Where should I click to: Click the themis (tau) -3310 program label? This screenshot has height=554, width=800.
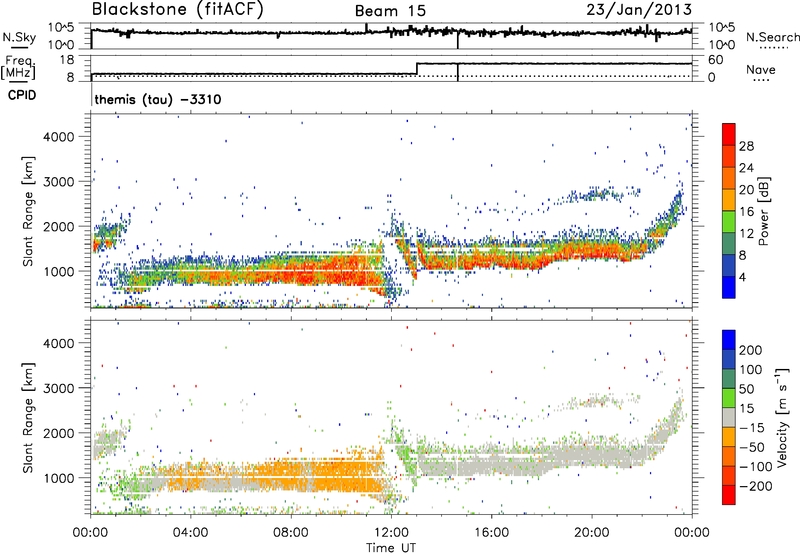(x=158, y=99)
